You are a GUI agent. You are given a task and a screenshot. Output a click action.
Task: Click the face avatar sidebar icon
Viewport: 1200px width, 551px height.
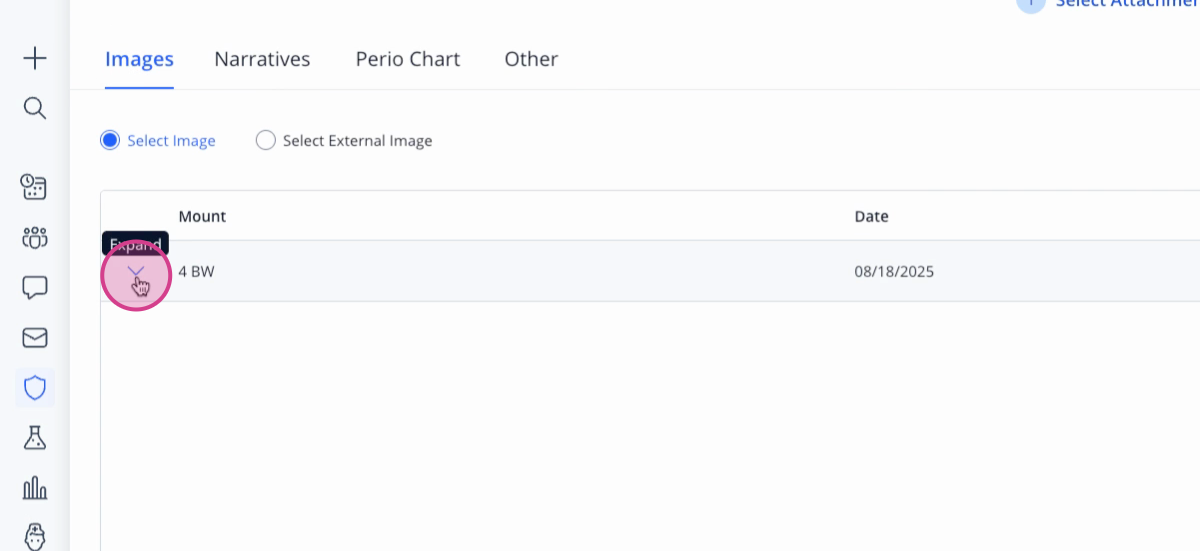click(x=35, y=536)
